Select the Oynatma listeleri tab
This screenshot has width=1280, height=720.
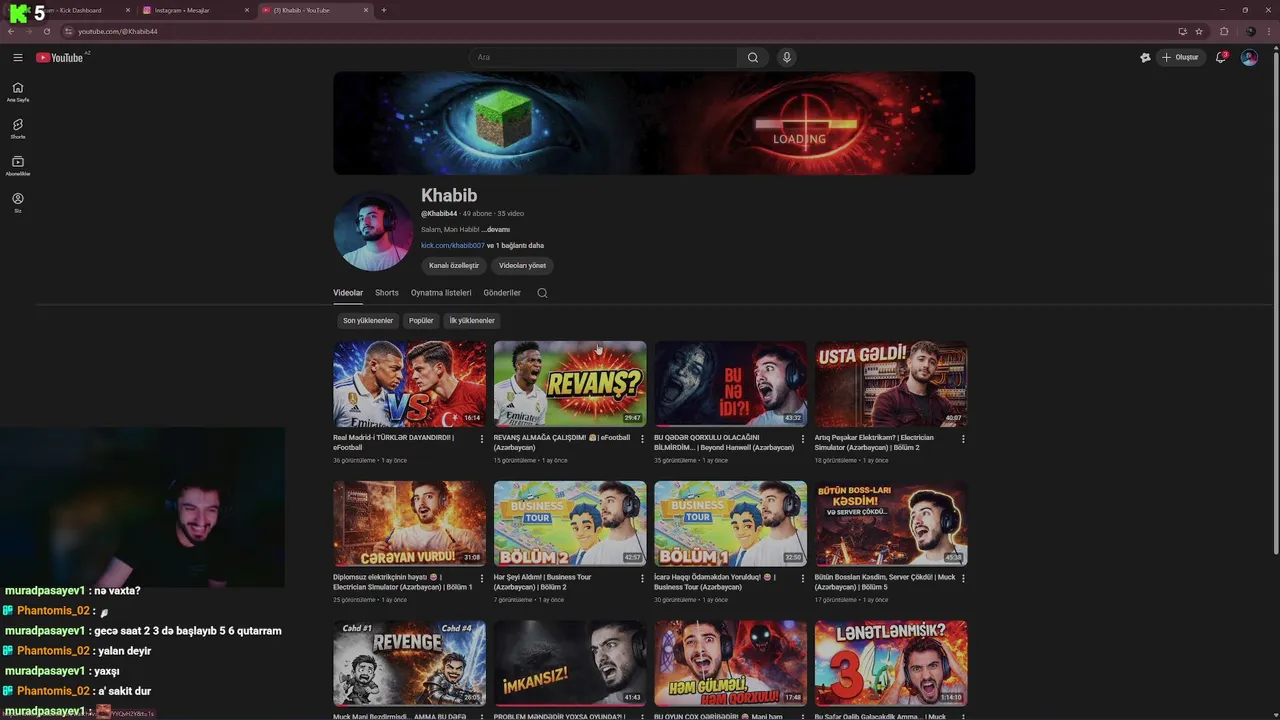click(x=441, y=293)
